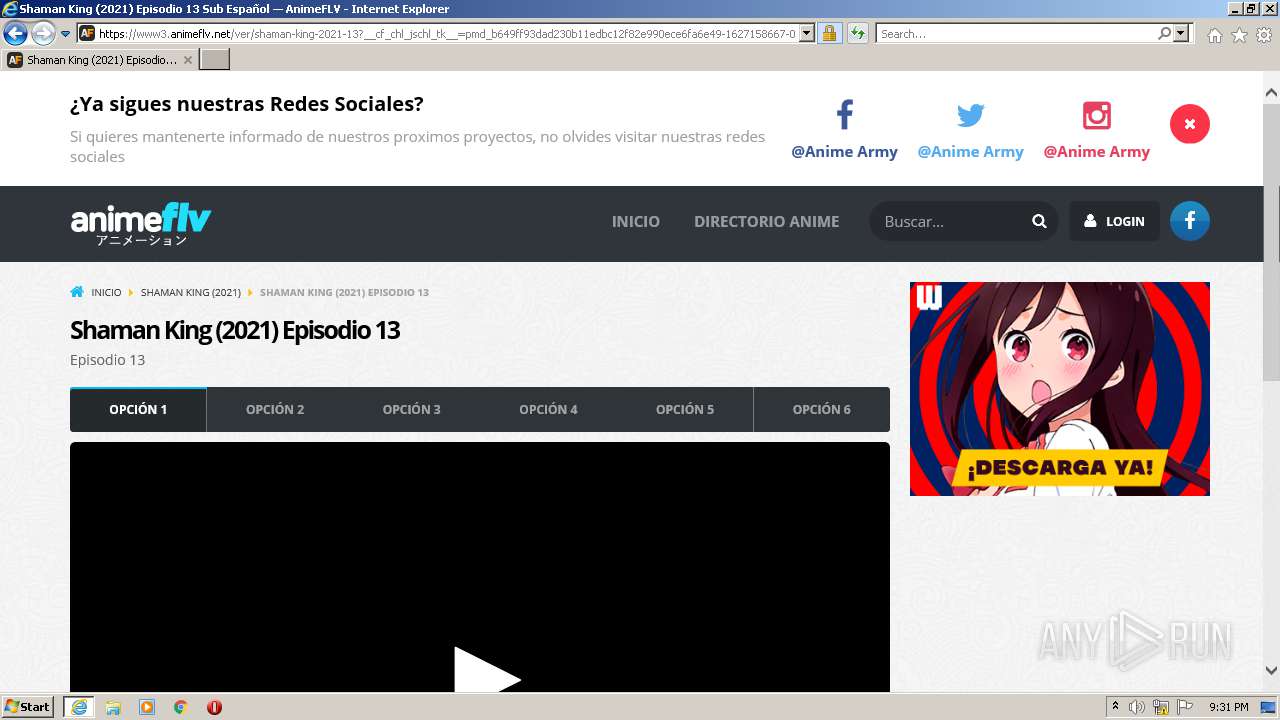This screenshot has width=1280, height=720.
Task: Click the IE search magnifier icon
Action: click(1165, 33)
